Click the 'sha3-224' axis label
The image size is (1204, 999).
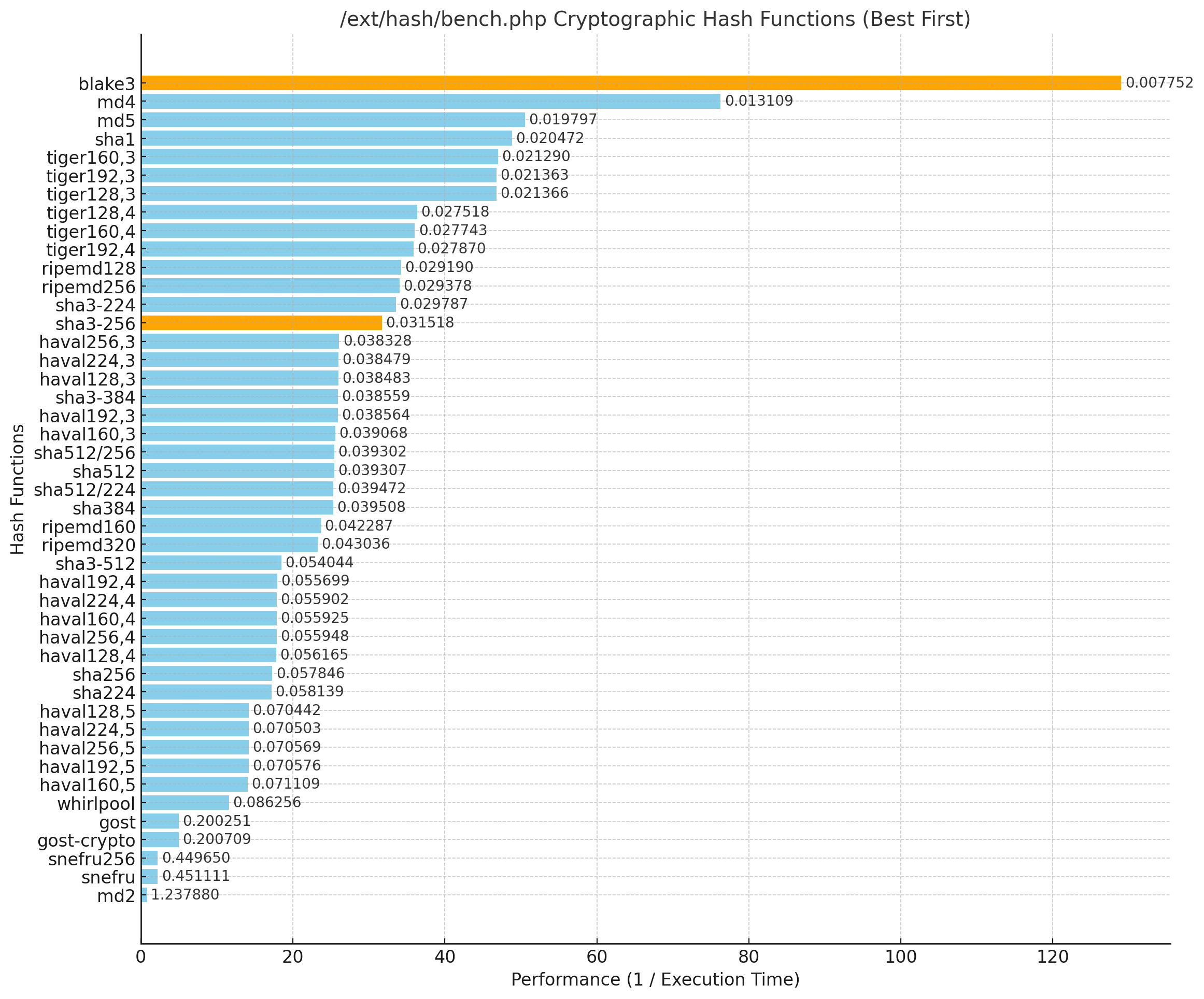[x=96, y=305]
